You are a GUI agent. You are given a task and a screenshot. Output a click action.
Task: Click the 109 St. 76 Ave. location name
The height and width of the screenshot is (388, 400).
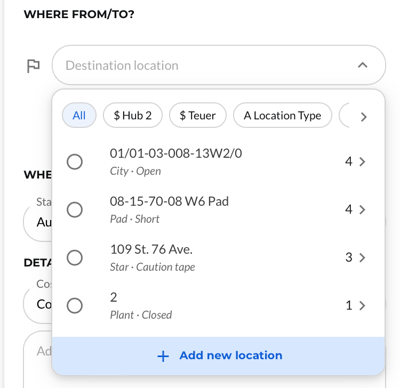click(151, 249)
